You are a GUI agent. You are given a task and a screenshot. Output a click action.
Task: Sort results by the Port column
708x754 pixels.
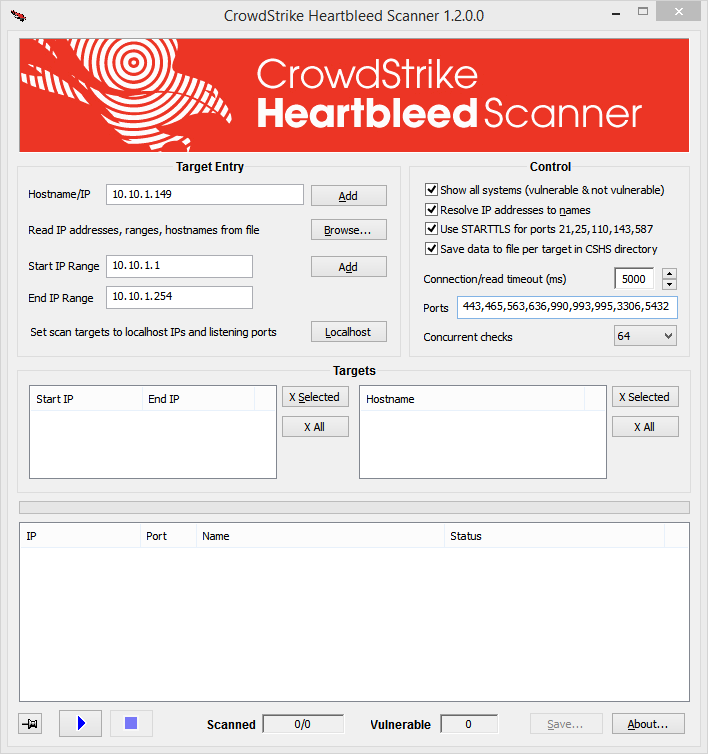pyautogui.click(x=168, y=536)
